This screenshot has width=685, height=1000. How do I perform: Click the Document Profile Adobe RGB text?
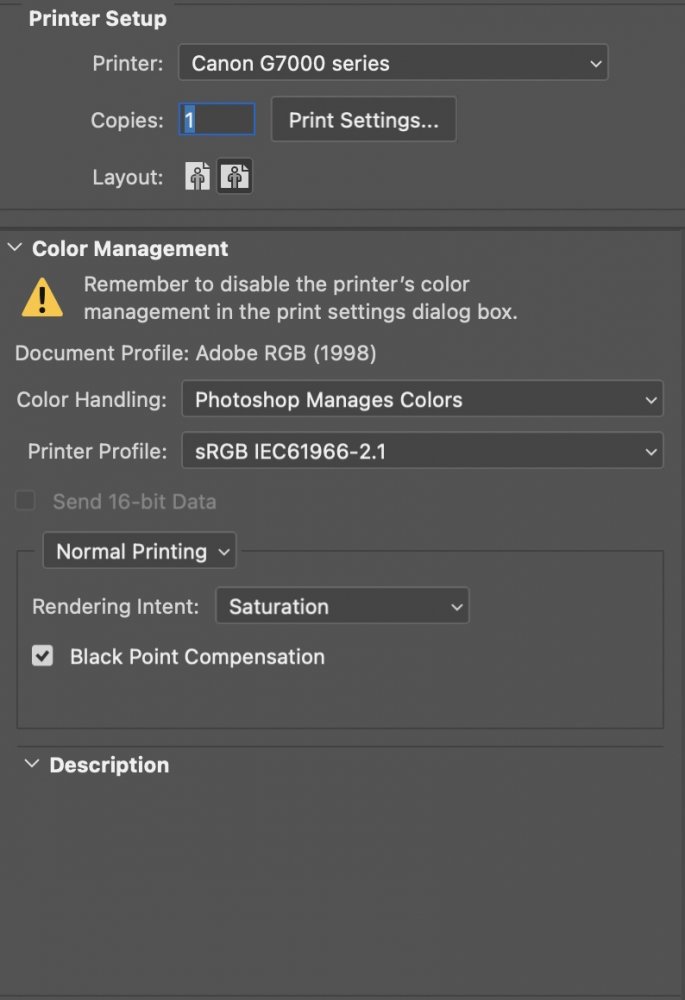click(x=196, y=353)
